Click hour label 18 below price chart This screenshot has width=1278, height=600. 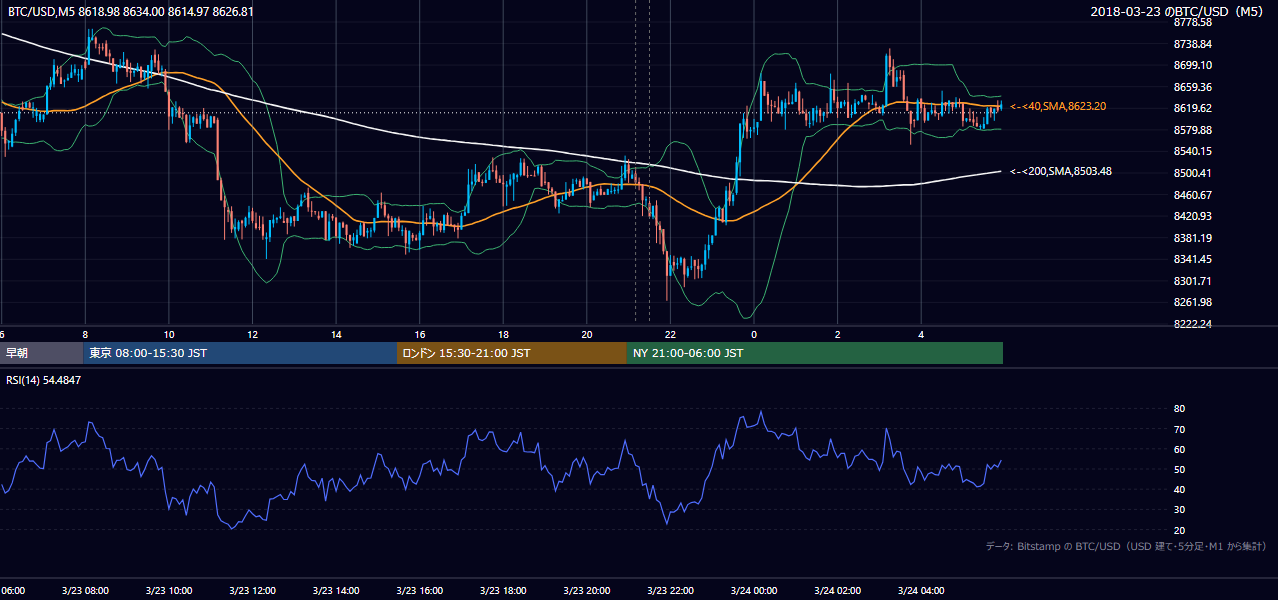504,334
